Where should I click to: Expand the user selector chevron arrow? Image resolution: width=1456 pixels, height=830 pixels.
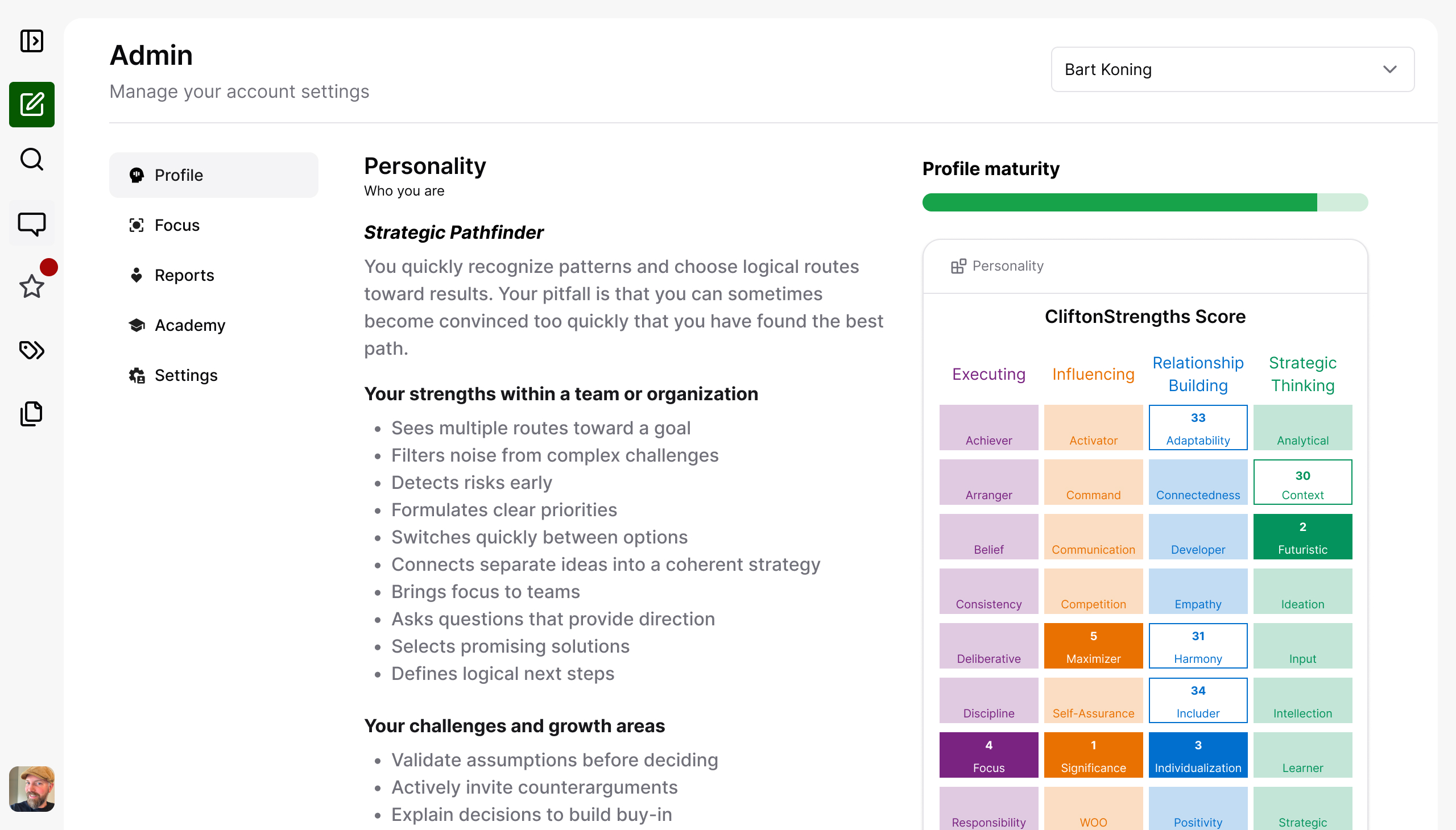(x=1390, y=69)
